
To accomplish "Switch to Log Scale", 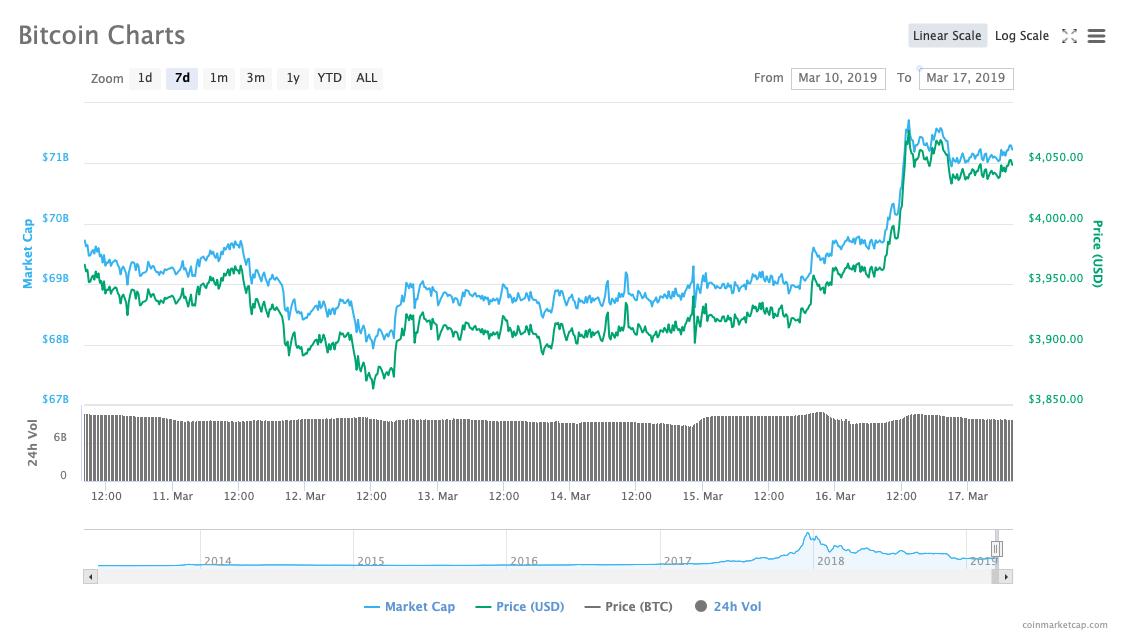I will pos(1021,36).
